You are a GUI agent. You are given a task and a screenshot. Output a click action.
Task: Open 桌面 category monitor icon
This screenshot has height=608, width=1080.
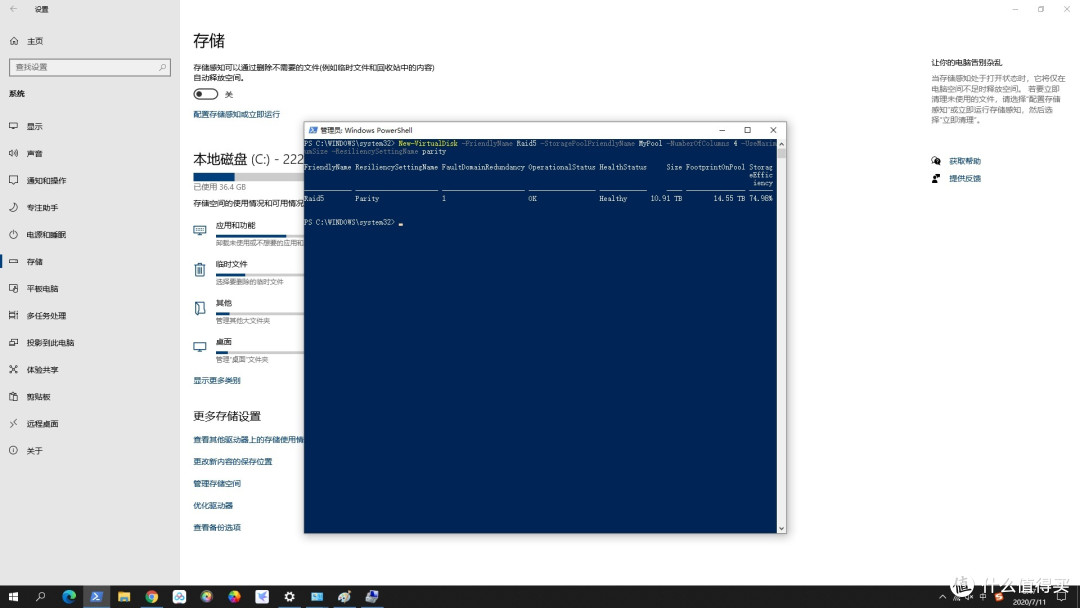click(x=200, y=346)
